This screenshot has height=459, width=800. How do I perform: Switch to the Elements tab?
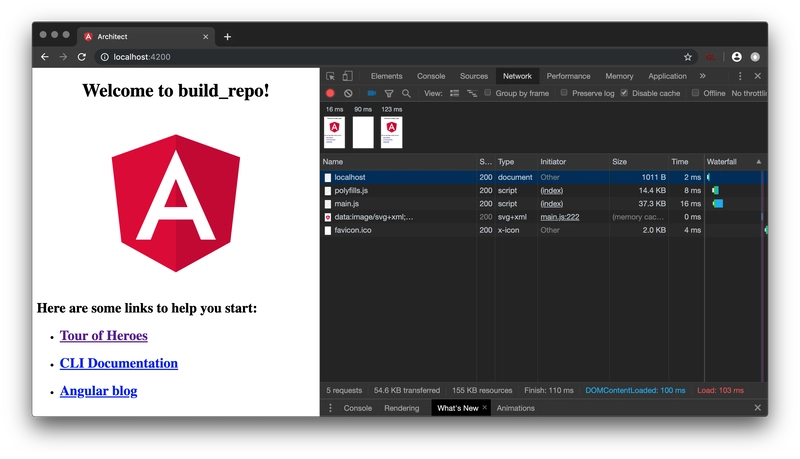[386, 76]
